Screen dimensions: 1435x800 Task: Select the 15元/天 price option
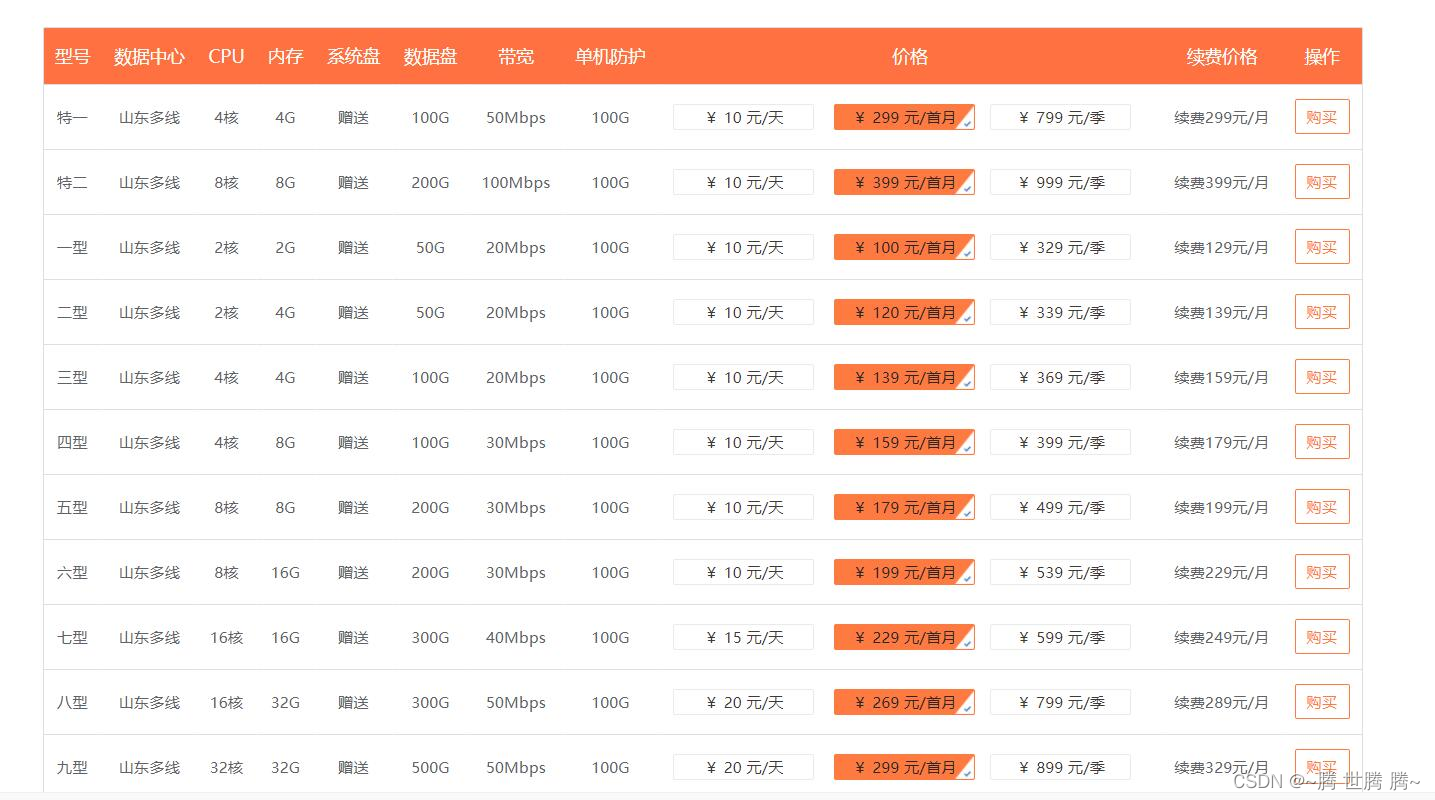pos(743,637)
